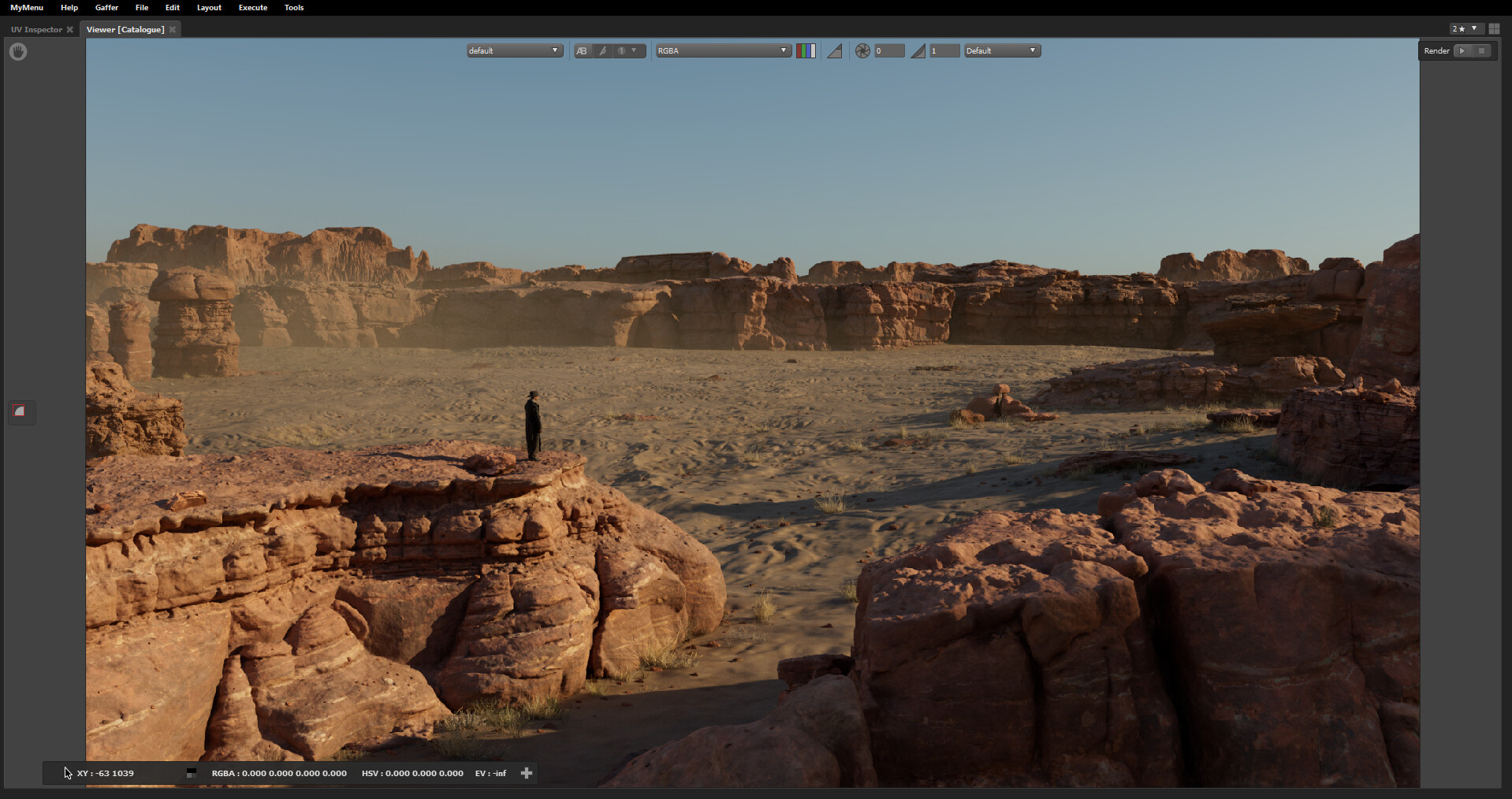The image size is (1512, 799).
Task: Open the layout chooser grid icon top right
Action: [1495, 29]
